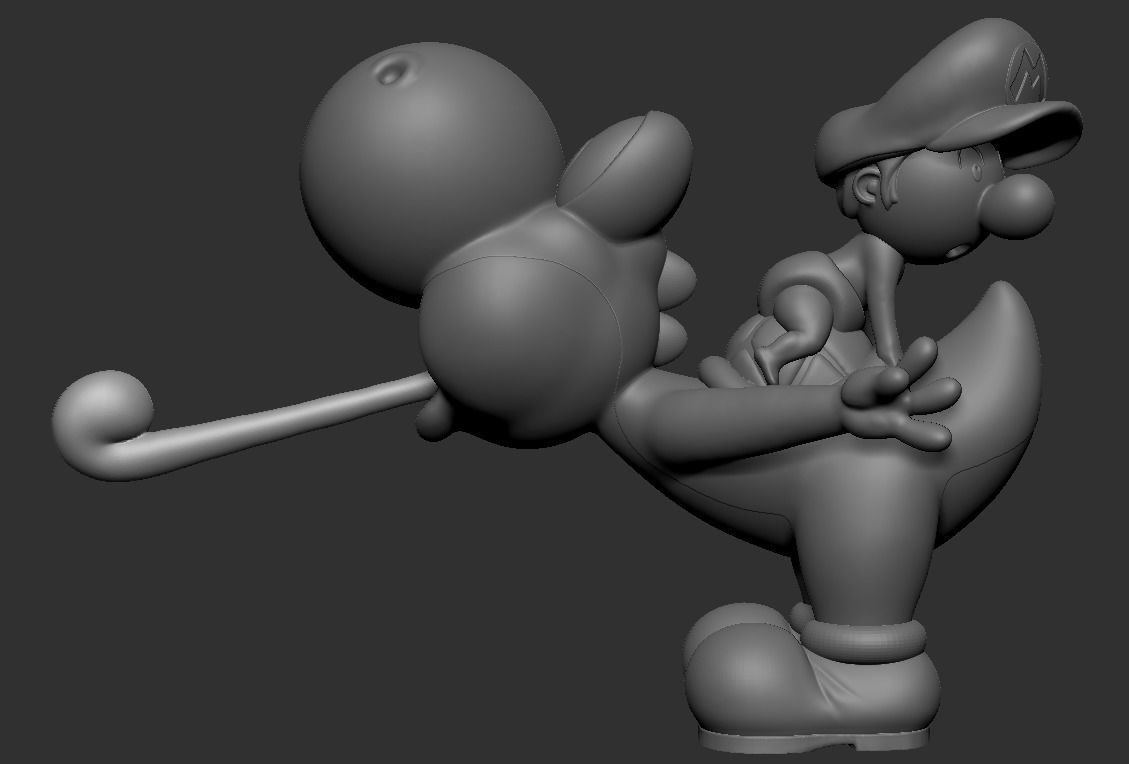
Task: Click Yoshi's large round snout
Action: (x=431, y=173)
